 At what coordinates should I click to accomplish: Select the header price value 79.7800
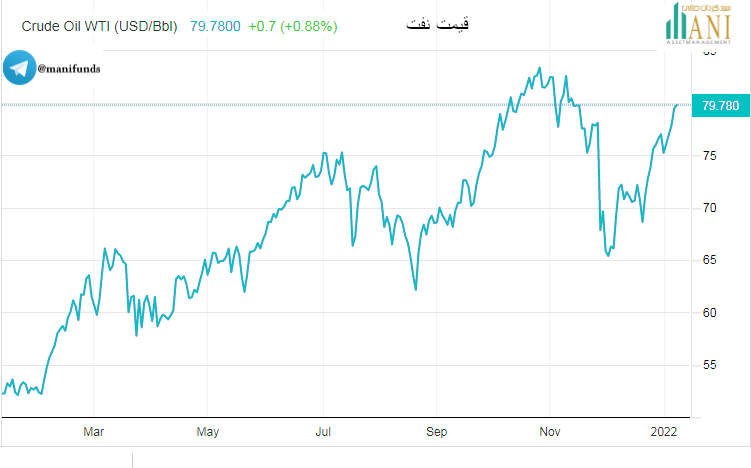[x=215, y=26]
